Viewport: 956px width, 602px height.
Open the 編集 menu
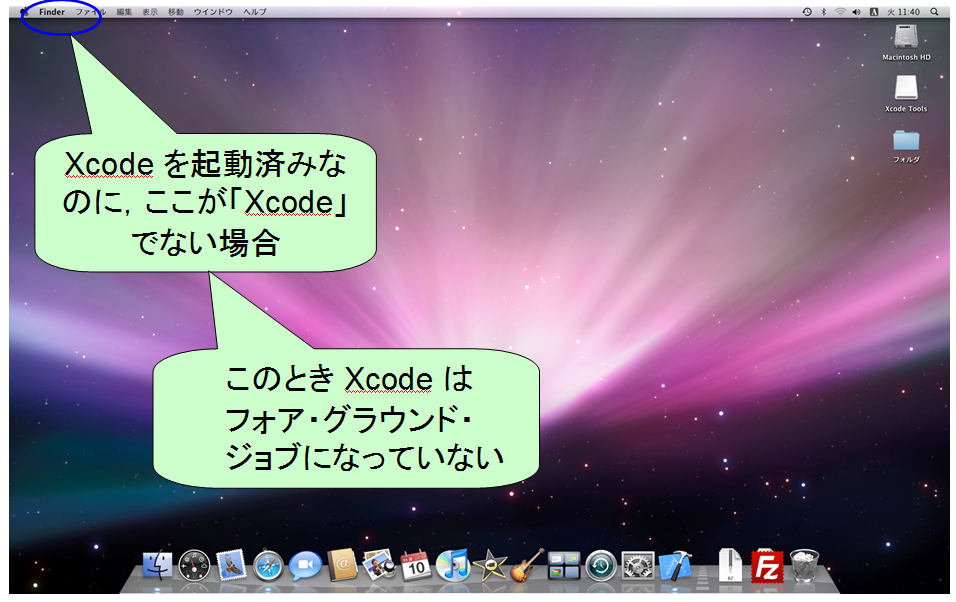coord(124,12)
